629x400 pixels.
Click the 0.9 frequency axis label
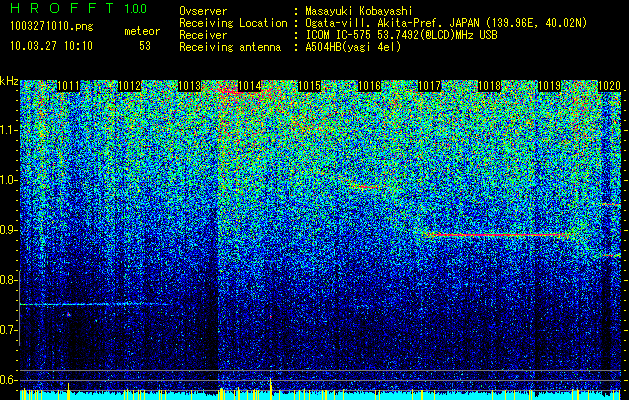(x=8, y=230)
